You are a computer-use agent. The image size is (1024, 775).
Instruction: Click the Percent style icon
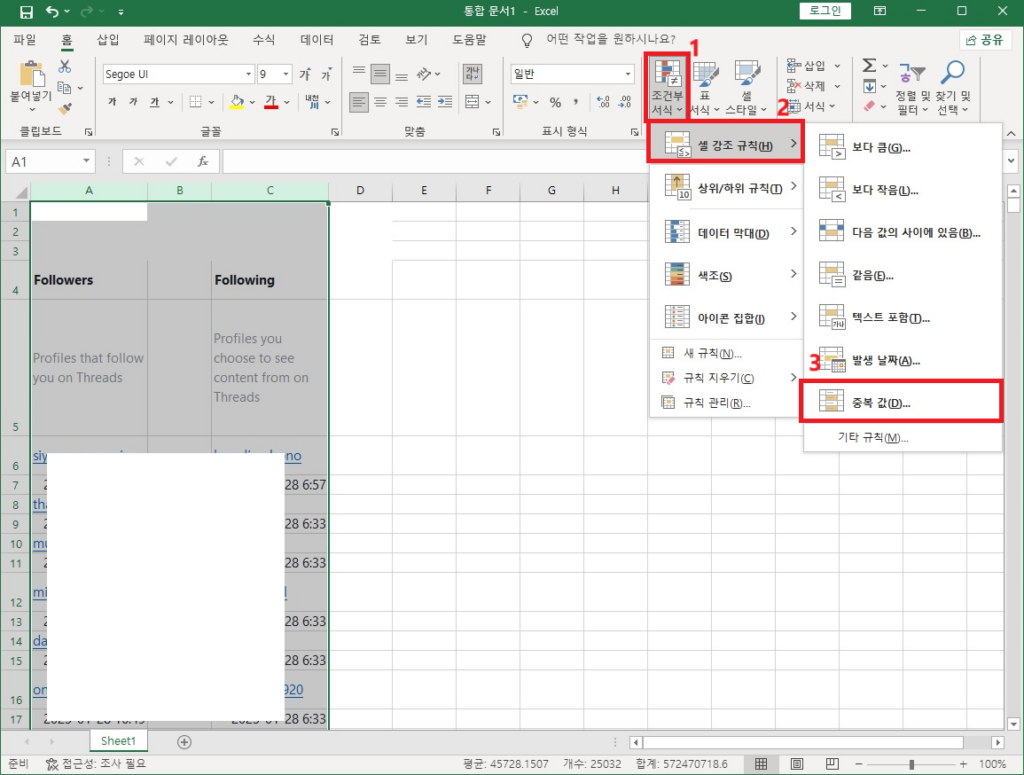(555, 103)
